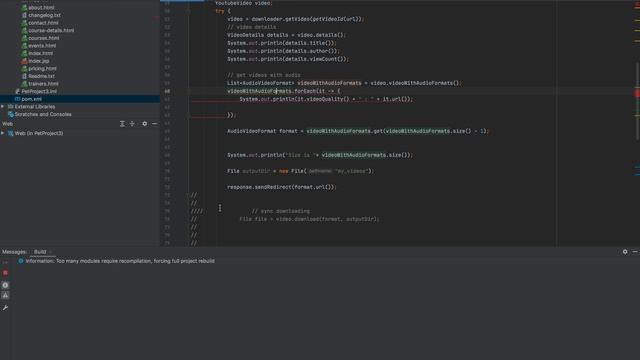Open Readme.txt file
640x360 pixels.
[41, 76]
